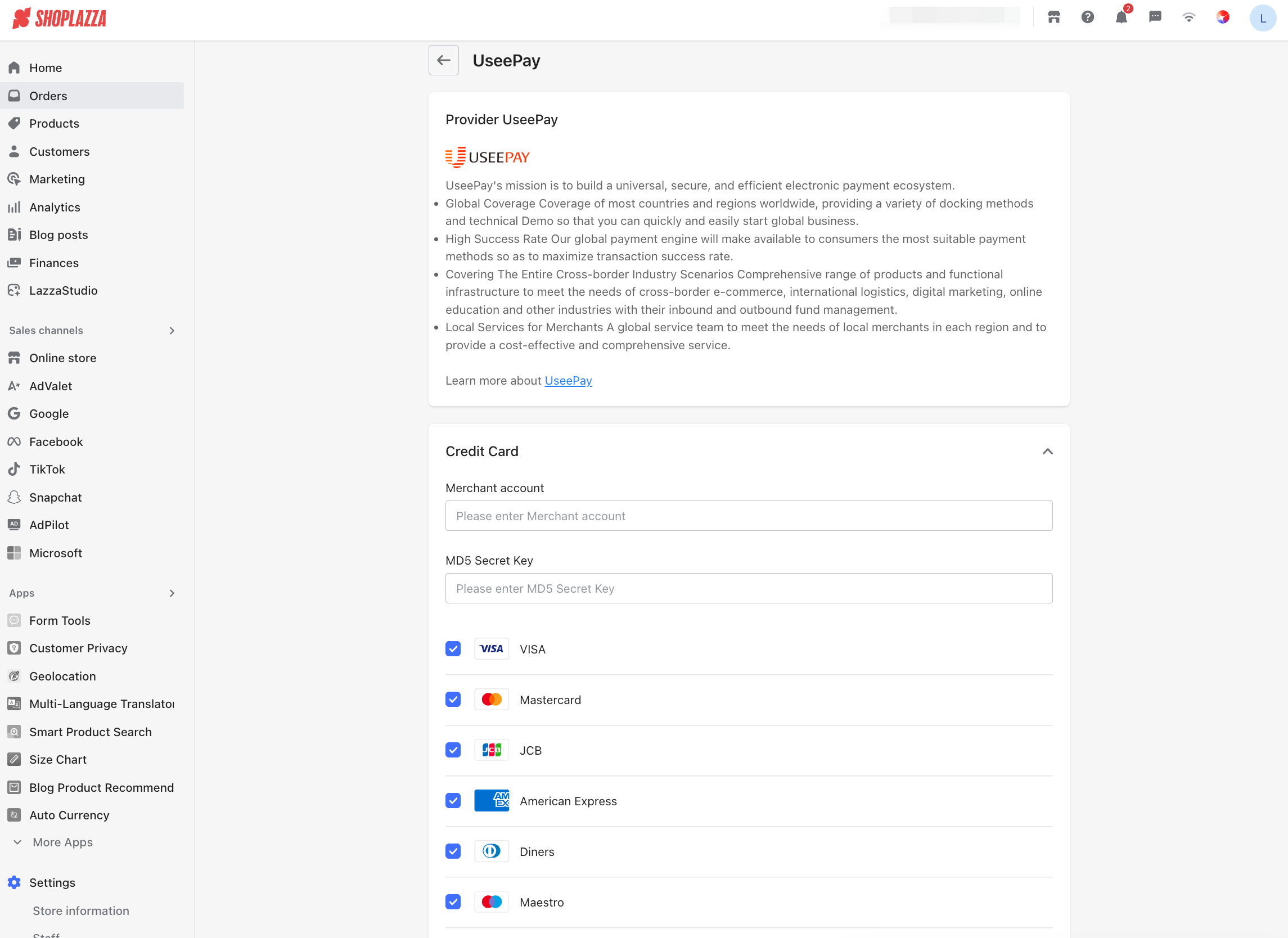The image size is (1288, 938).
Task: Click the Customers person icon
Action: [x=14, y=151]
